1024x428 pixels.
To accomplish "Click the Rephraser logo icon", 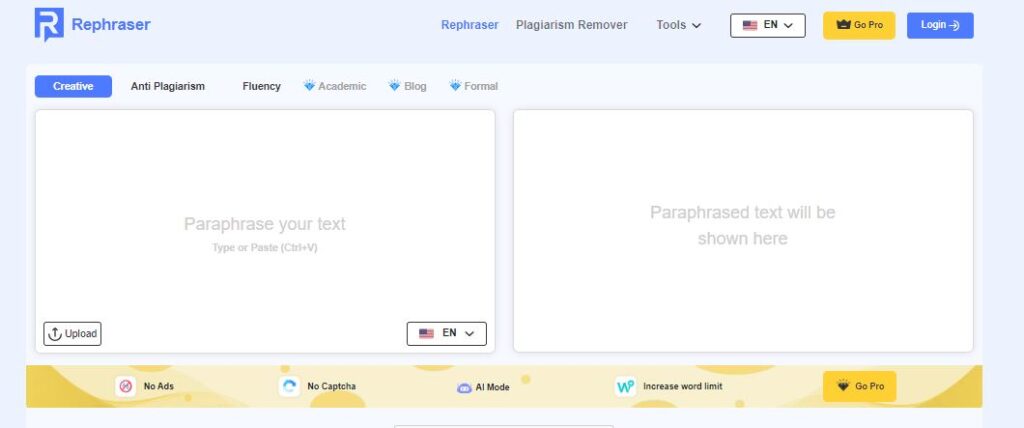I will [x=48, y=25].
